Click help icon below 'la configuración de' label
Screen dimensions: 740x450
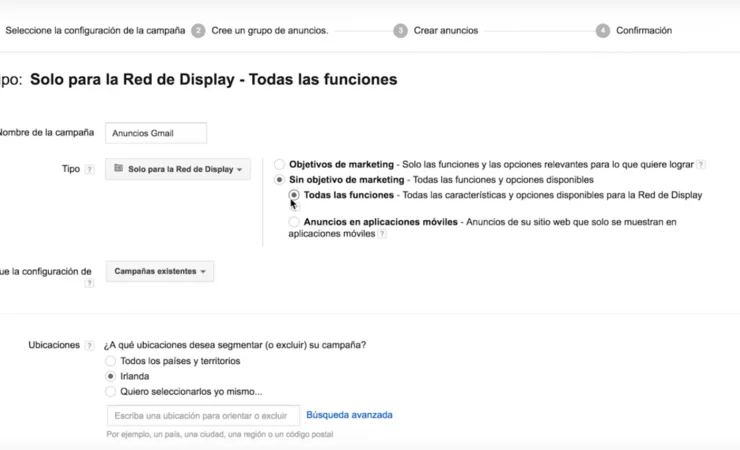pyautogui.click(x=89, y=284)
